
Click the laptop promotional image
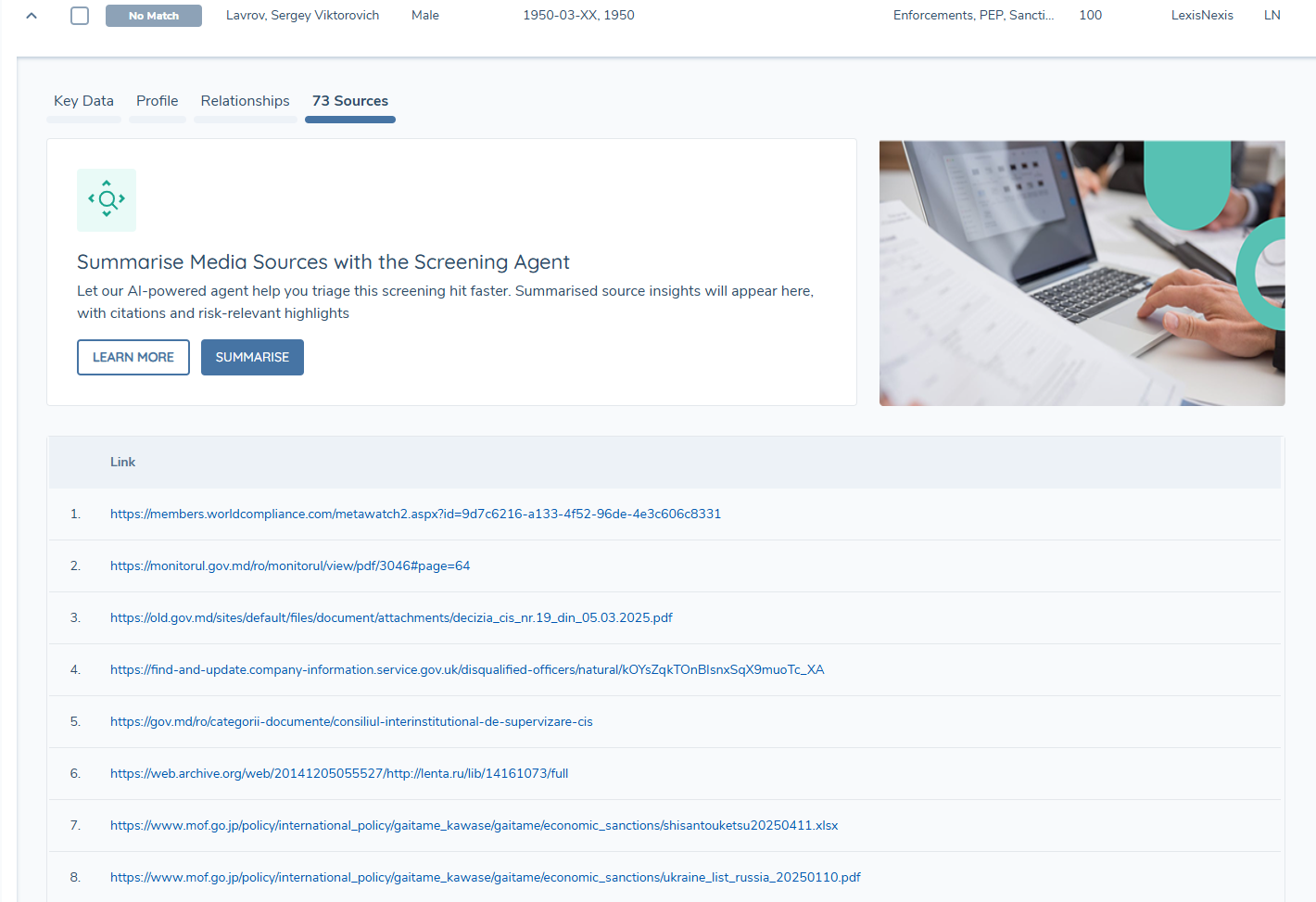pyautogui.click(x=1082, y=273)
